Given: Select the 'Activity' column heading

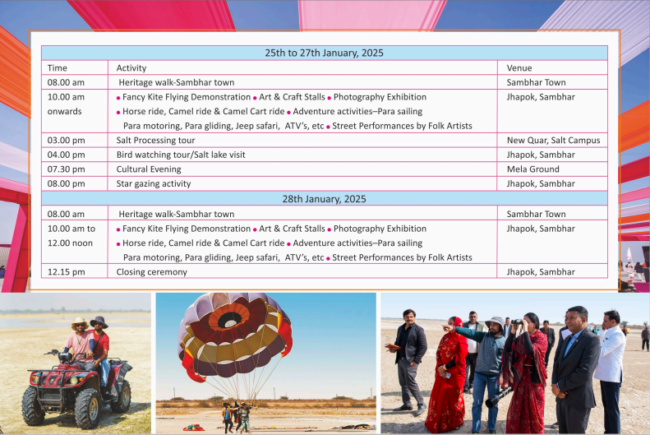Looking at the screenshot, I should 131,68.
